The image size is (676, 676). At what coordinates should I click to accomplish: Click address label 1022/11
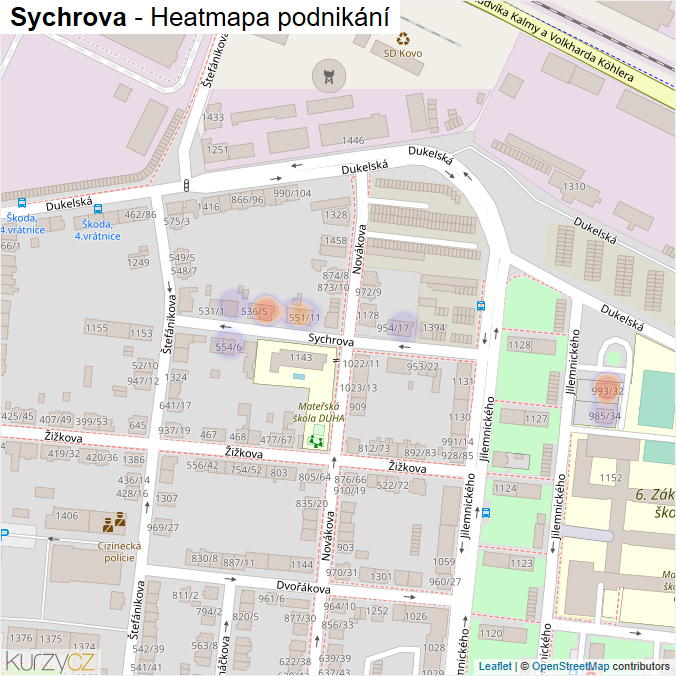tap(361, 363)
